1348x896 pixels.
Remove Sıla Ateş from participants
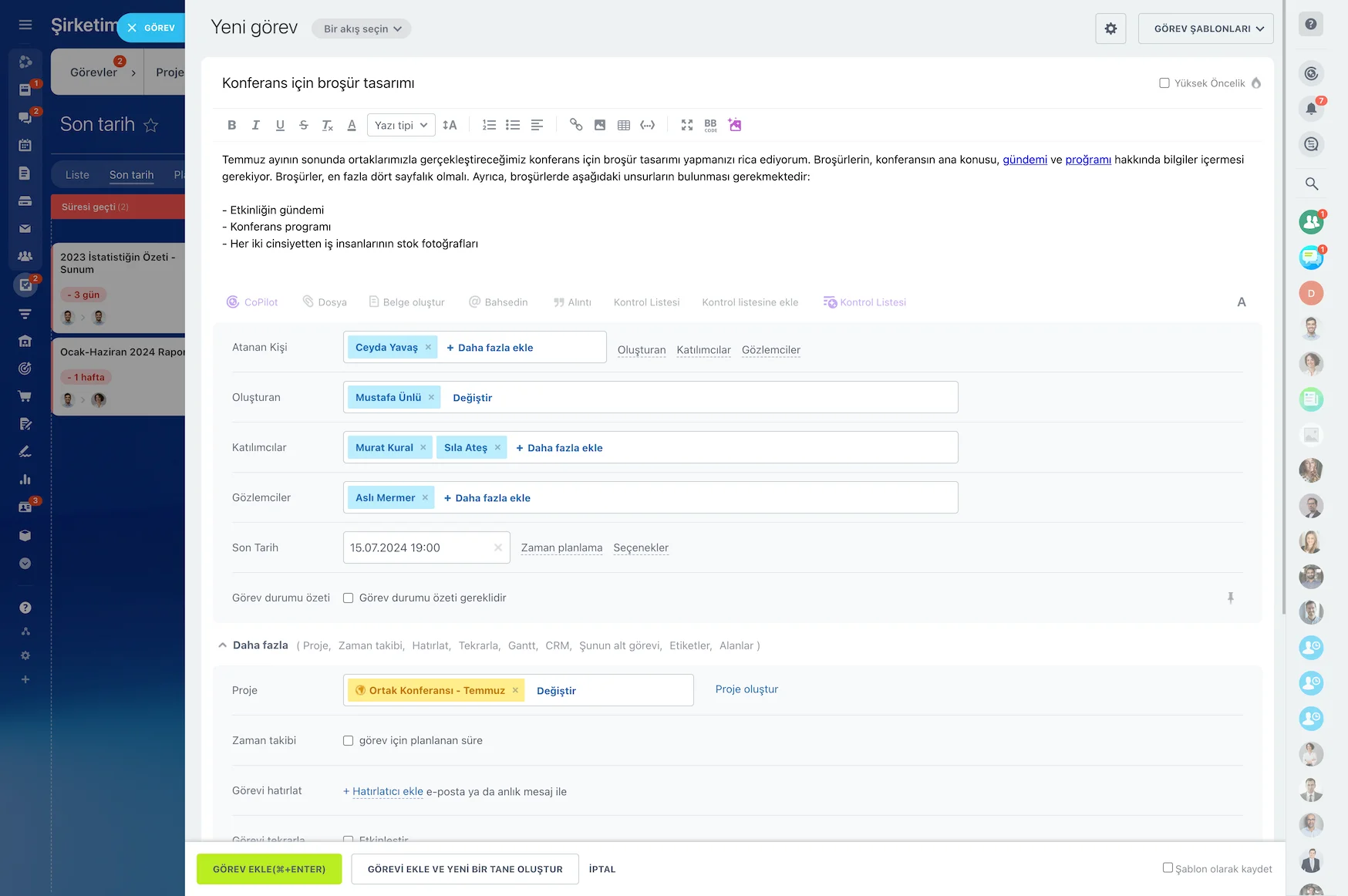tap(497, 448)
